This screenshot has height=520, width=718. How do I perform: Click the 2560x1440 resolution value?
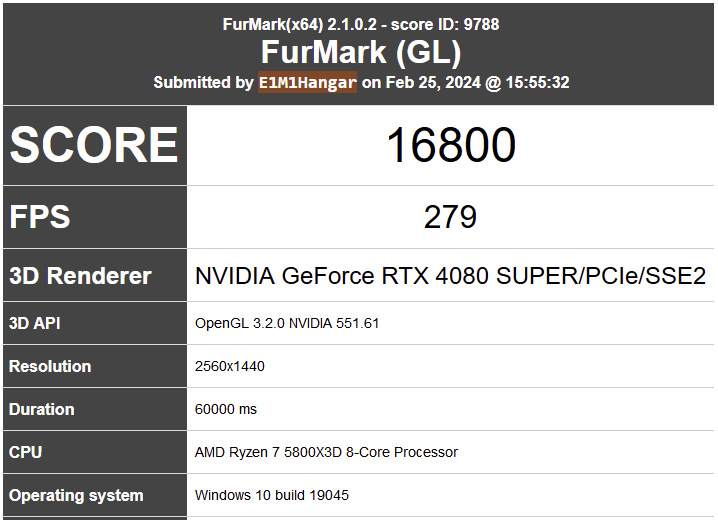click(x=229, y=366)
